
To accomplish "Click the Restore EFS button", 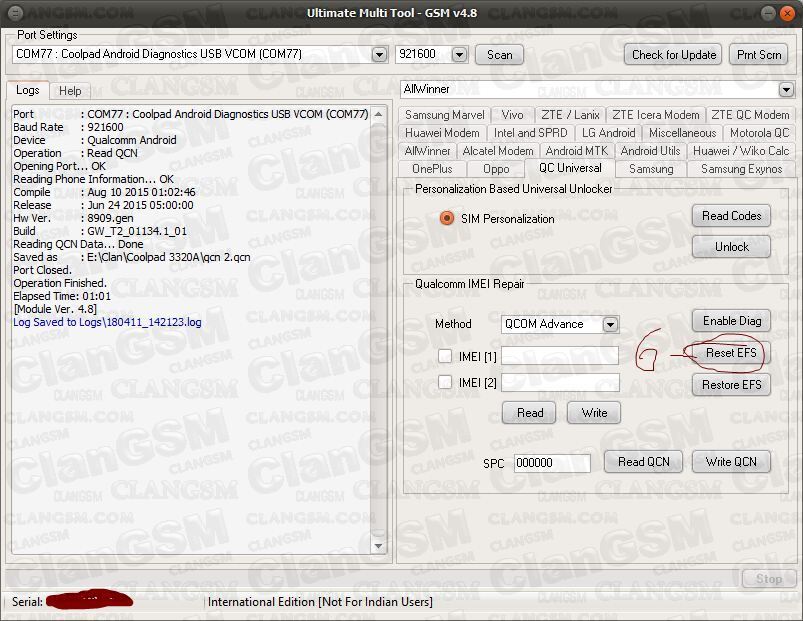I will point(731,385).
